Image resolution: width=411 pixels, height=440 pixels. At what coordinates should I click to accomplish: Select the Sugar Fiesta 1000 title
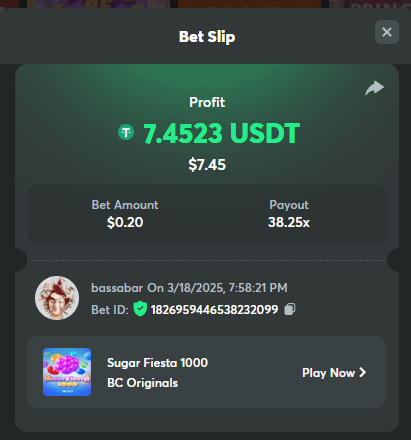[x=157, y=363]
